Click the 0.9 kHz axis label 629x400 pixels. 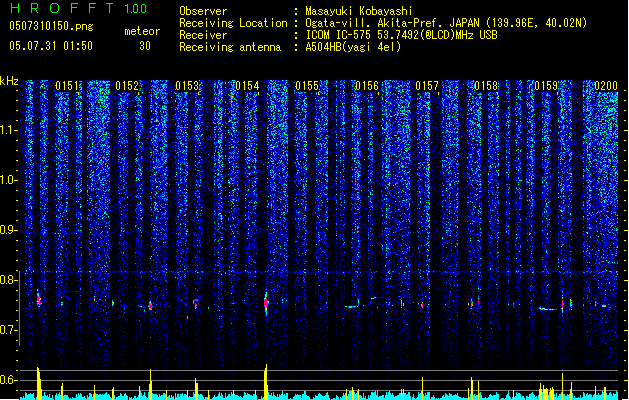tap(9, 230)
